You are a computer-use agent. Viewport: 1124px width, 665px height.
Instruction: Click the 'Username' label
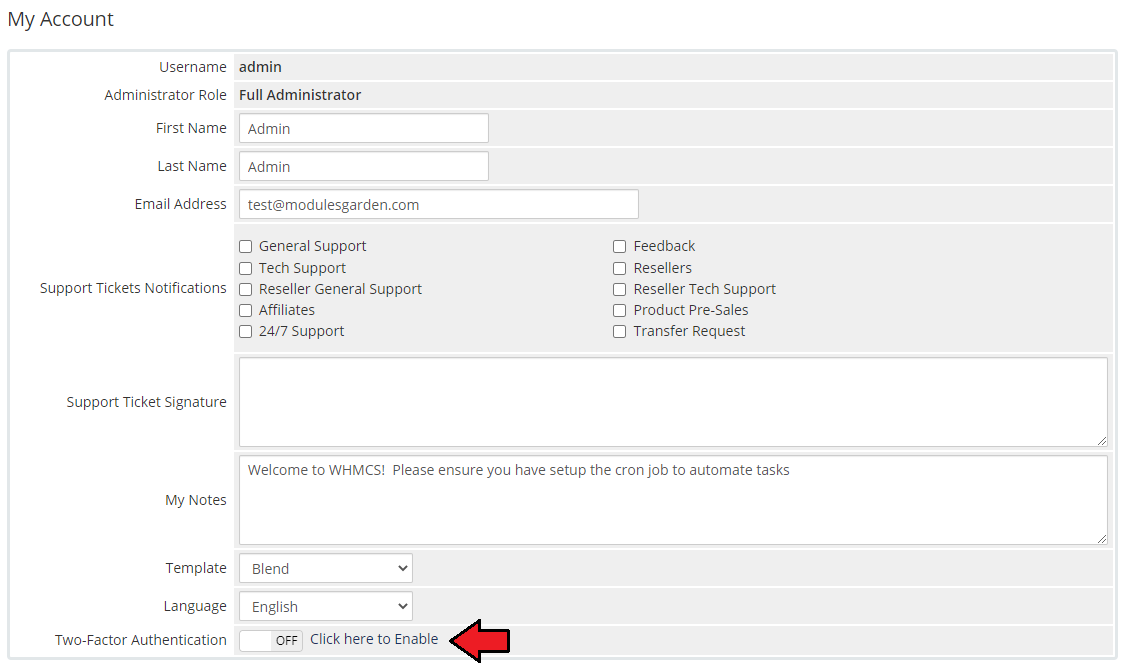[193, 67]
